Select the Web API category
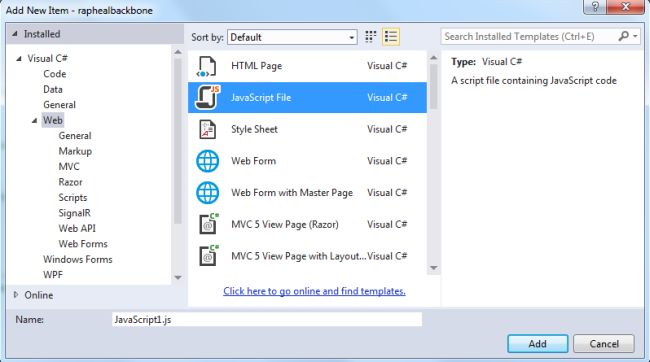 click(77, 228)
